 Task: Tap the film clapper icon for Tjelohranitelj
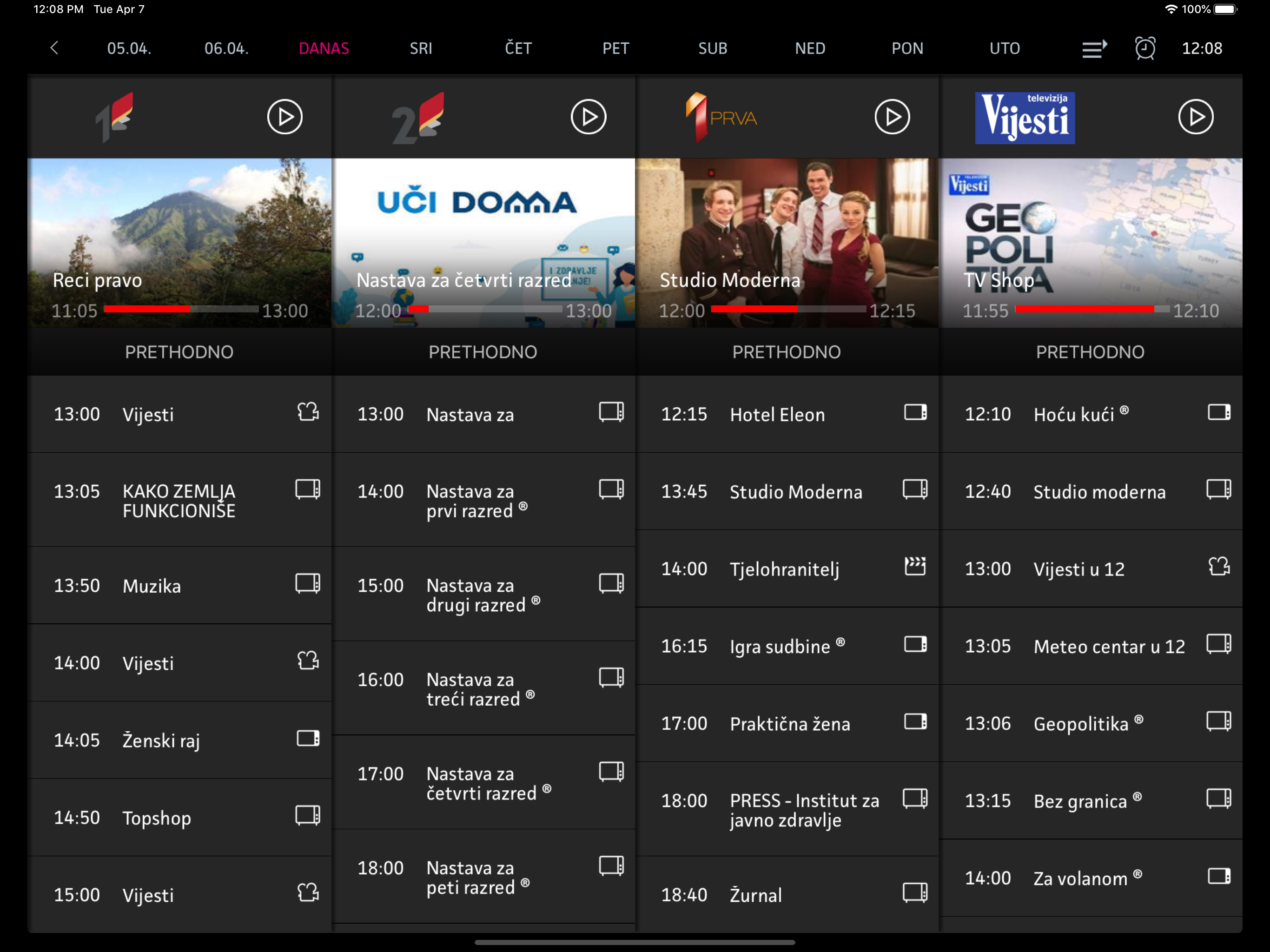914,567
